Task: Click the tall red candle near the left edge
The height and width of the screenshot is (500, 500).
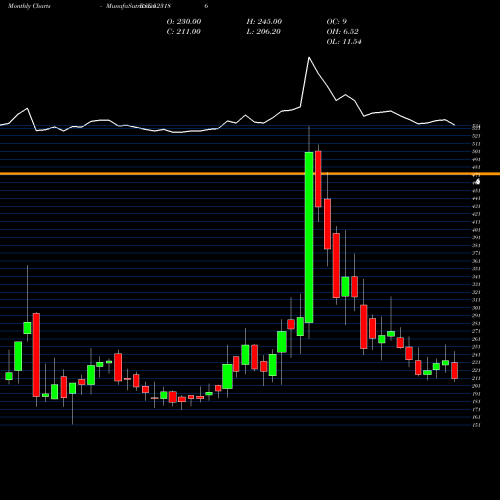Action: (36, 355)
